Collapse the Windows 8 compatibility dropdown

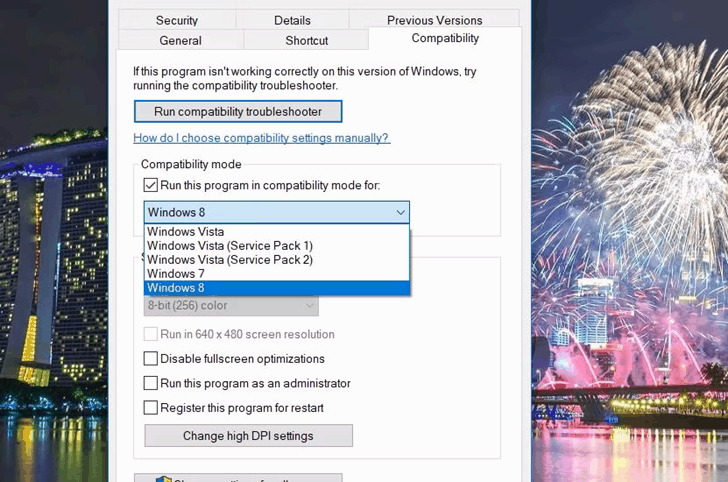point(277,212)
